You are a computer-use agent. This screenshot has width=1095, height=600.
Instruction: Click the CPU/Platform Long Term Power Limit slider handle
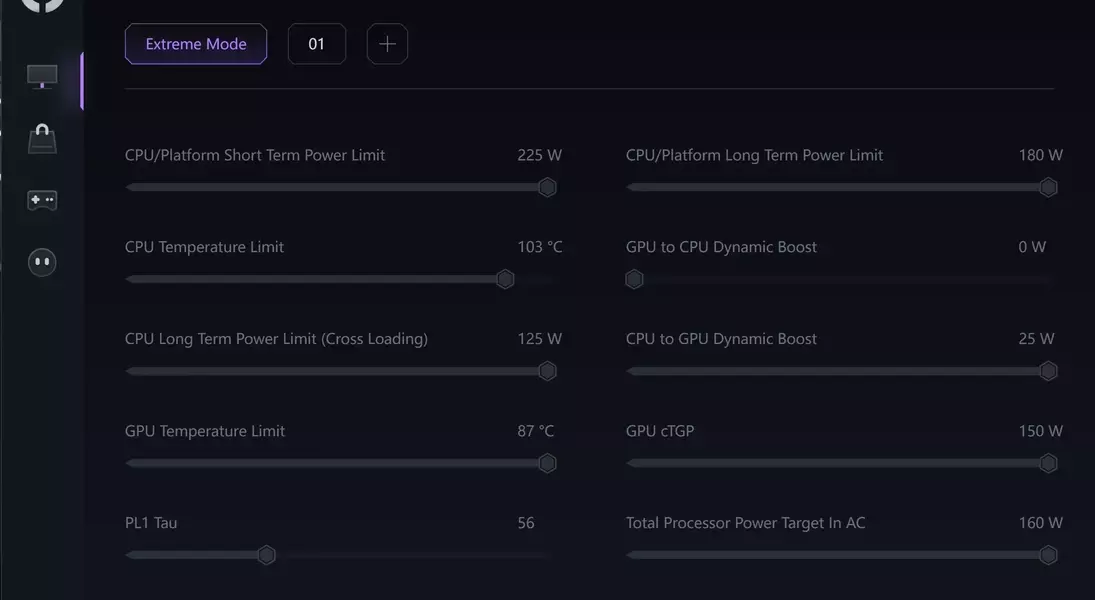[1048, 187]
